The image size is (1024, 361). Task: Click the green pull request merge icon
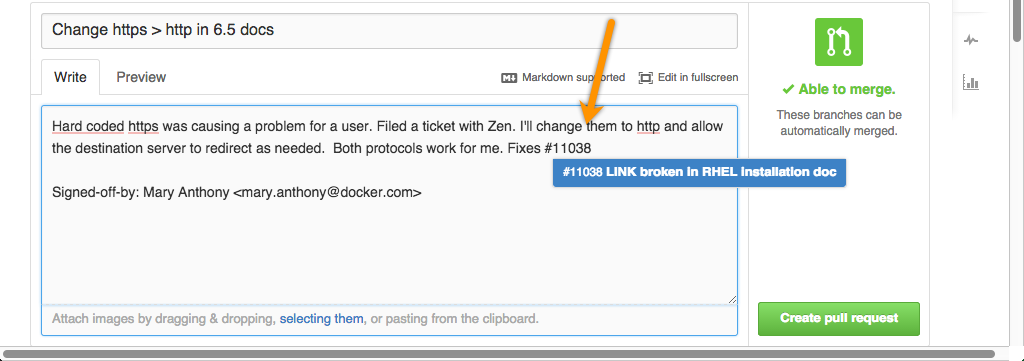click(839, 42)
